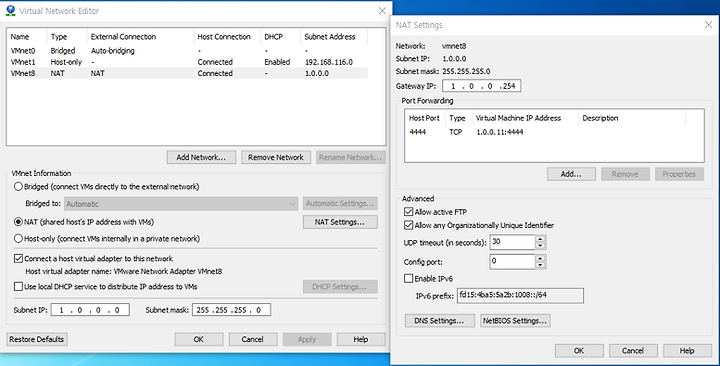Select the Host-only radio button
The image size is (720, 366).
[18, 238]
